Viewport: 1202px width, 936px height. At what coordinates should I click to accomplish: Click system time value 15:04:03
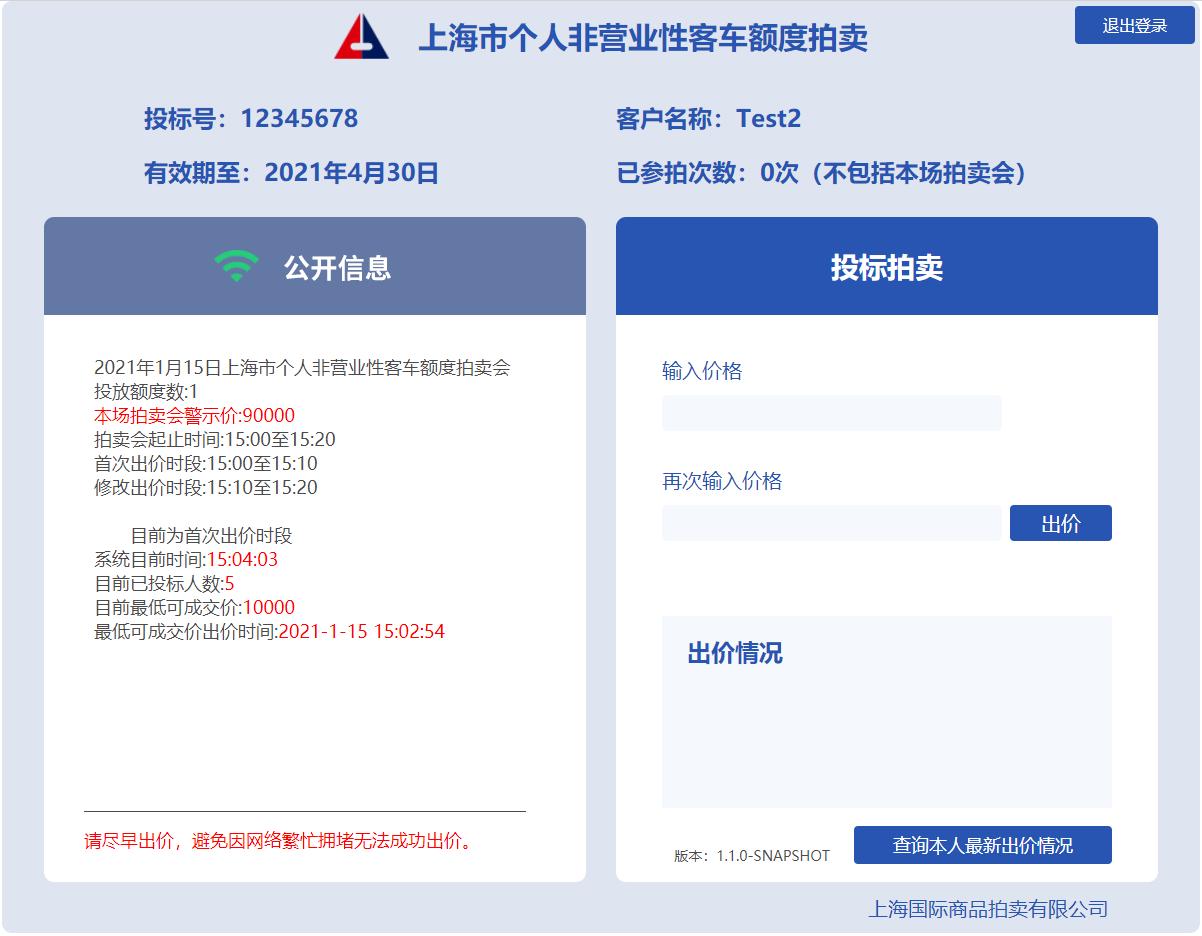242,560
